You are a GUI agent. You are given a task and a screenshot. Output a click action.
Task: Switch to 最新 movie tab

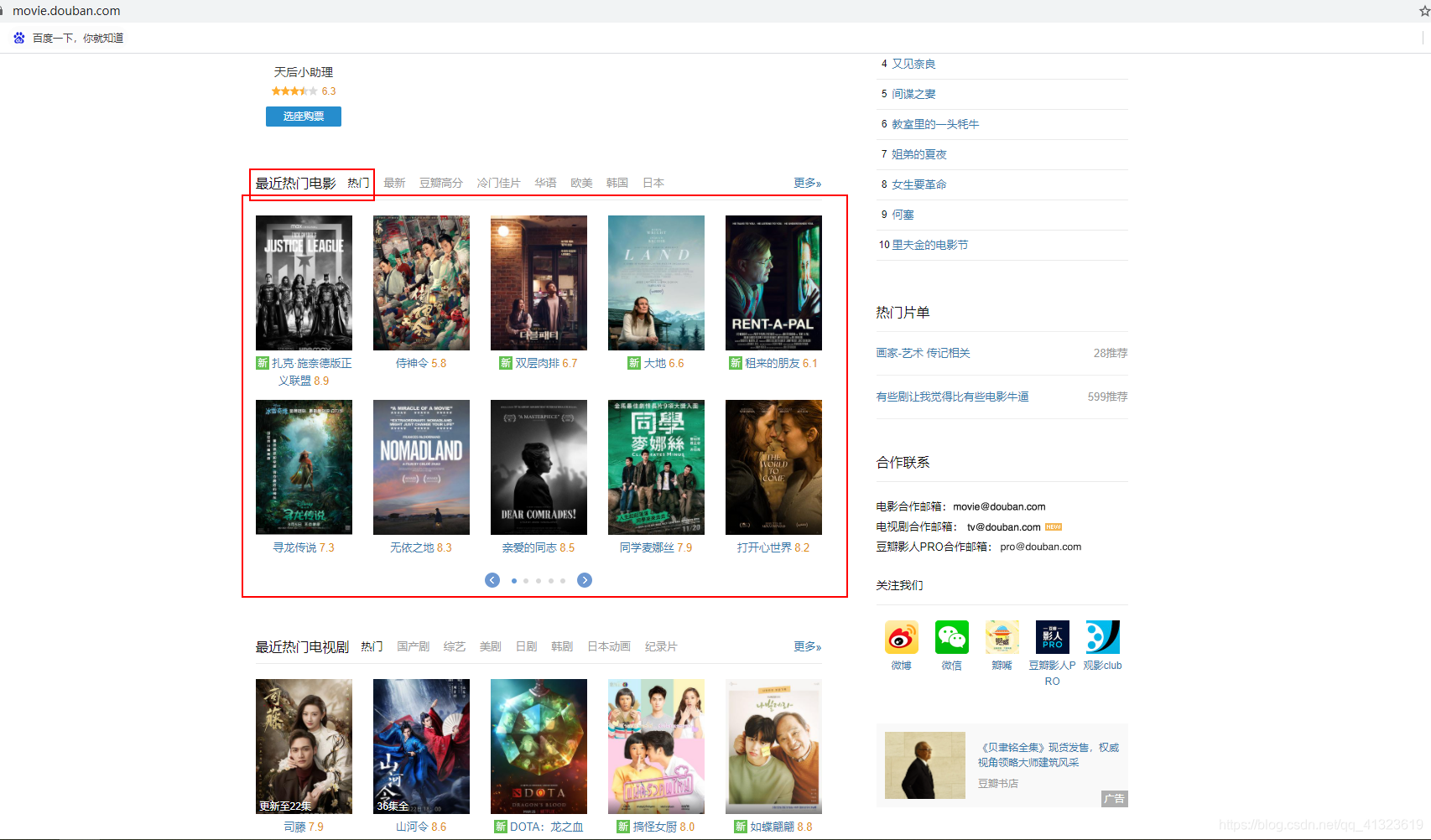394,183
